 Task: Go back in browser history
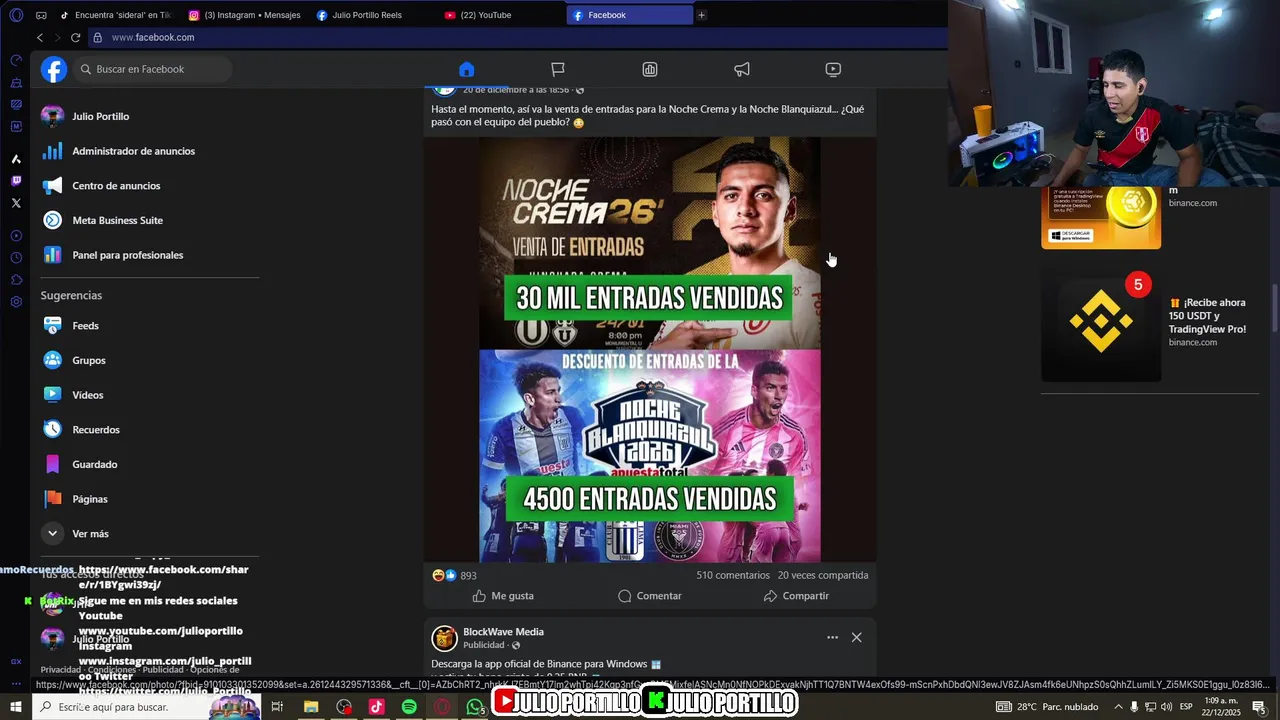click(40, 37)
